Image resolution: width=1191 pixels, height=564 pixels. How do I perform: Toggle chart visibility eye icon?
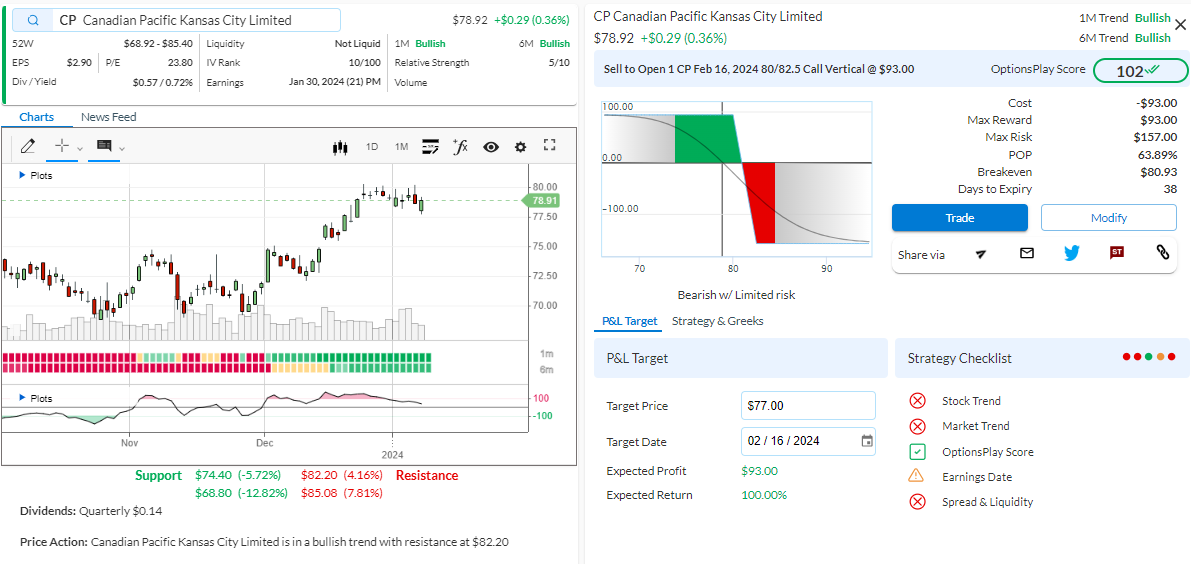pos(491,147)
